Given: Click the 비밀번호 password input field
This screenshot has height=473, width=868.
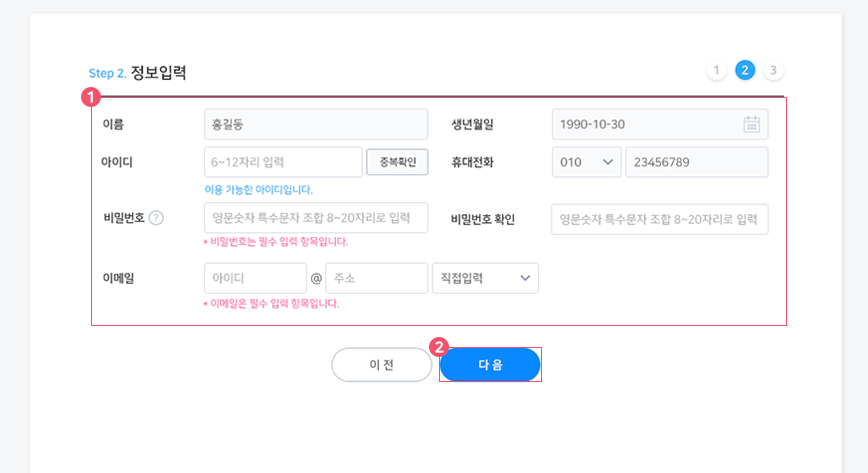Looking at the screenshot, I should [316, 218].
